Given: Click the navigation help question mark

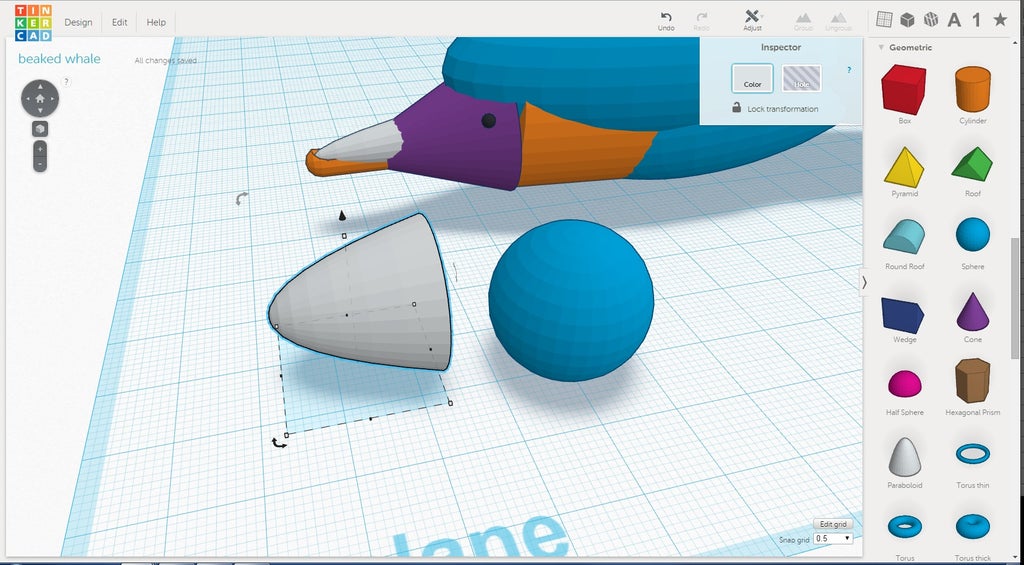Looking at the screenshot, I should 67,82.
